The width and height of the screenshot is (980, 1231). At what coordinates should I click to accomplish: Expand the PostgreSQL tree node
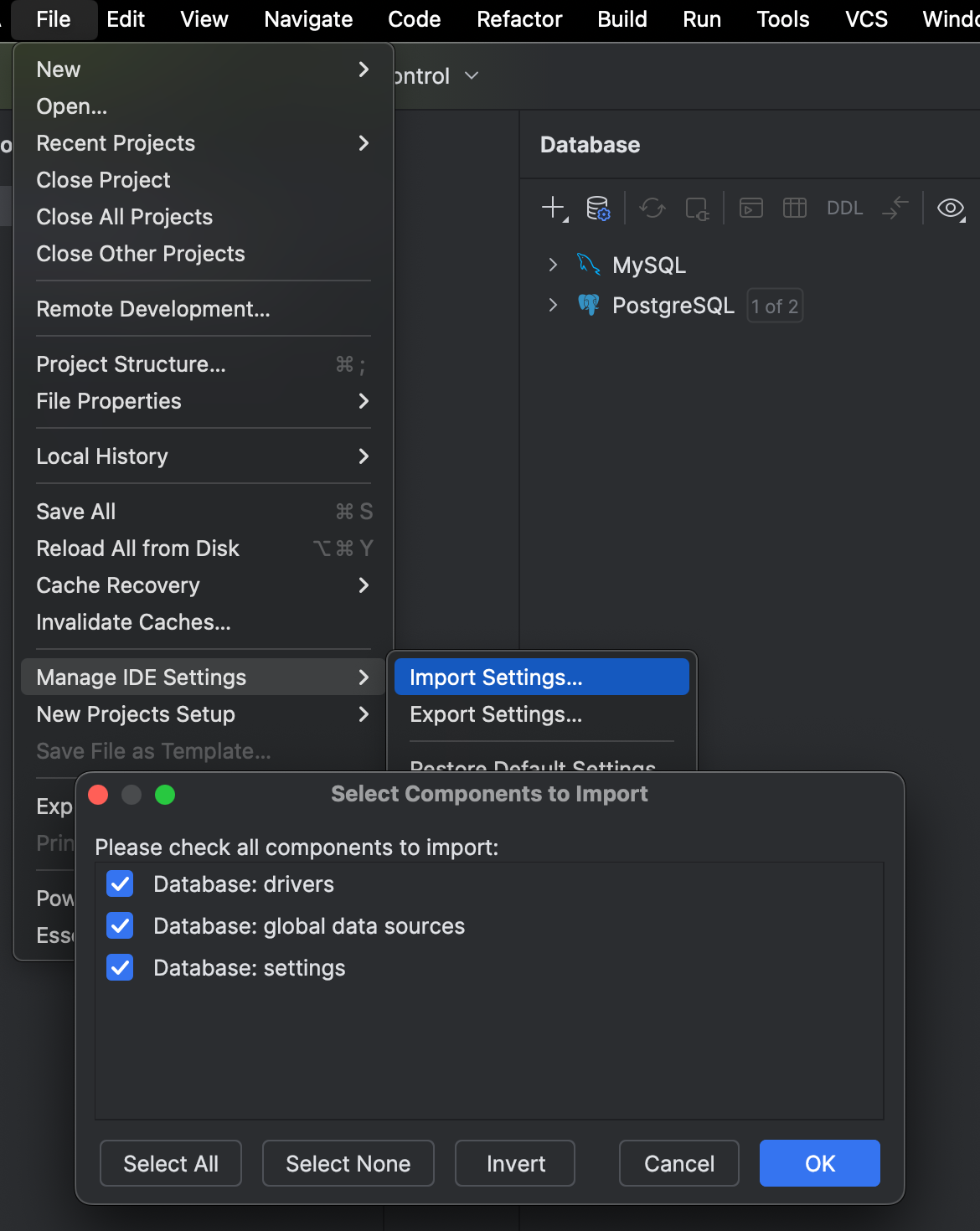553,305
